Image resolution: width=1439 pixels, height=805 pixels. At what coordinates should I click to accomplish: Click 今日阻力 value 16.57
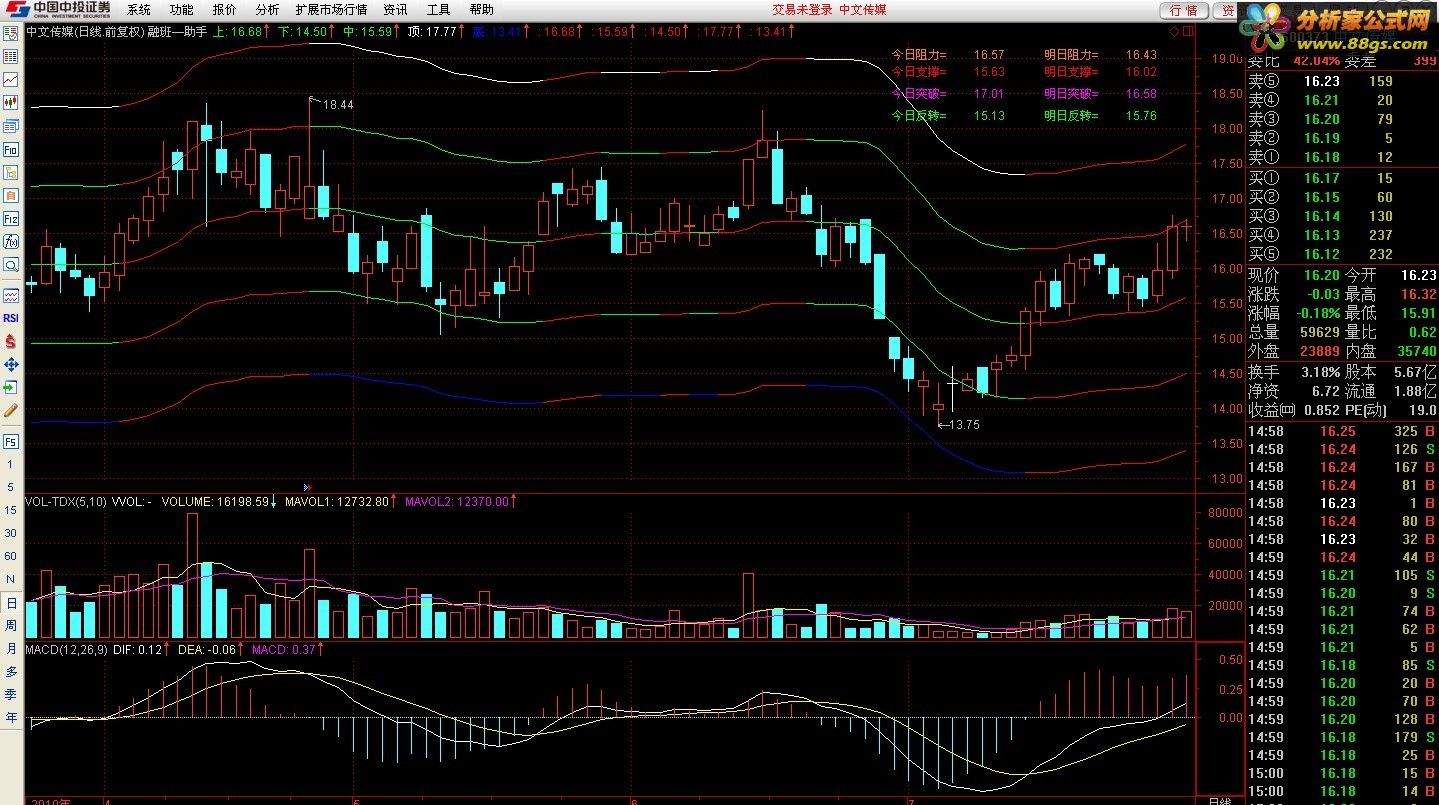[x=988, y=55]
